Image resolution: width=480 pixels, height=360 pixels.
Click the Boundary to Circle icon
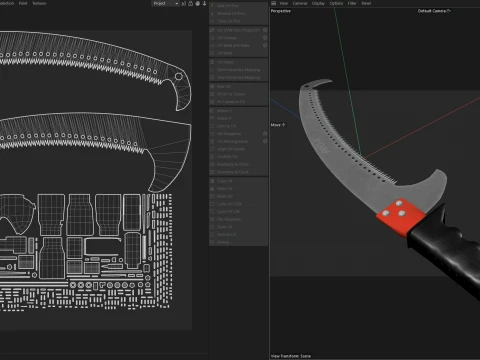point(212,164)
